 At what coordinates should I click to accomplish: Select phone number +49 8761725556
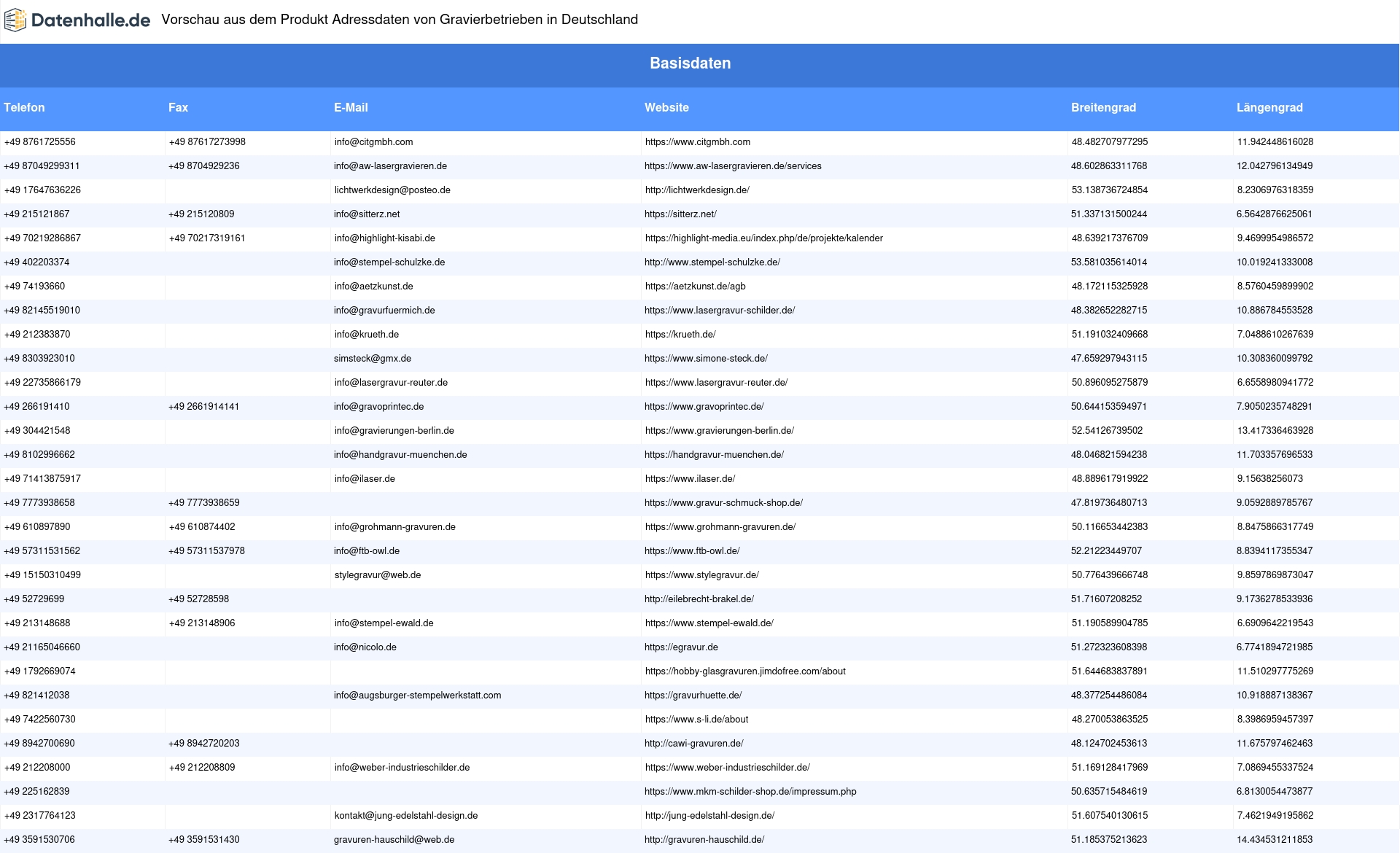pos(40,142)
